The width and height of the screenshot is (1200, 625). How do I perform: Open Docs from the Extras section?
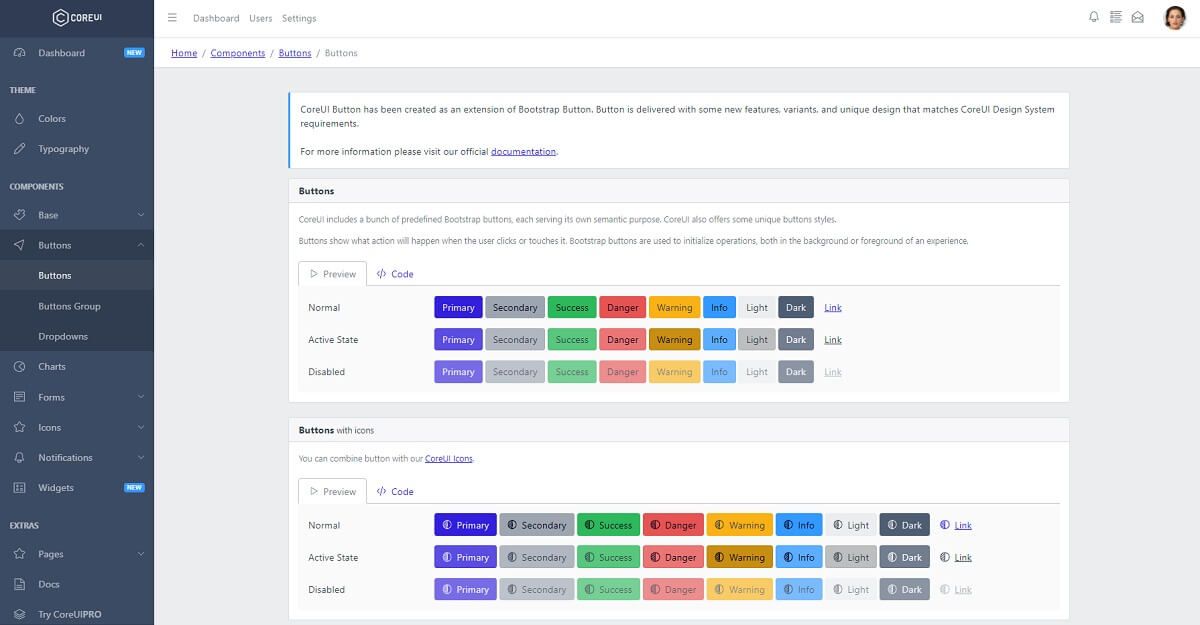pos(50,583)
